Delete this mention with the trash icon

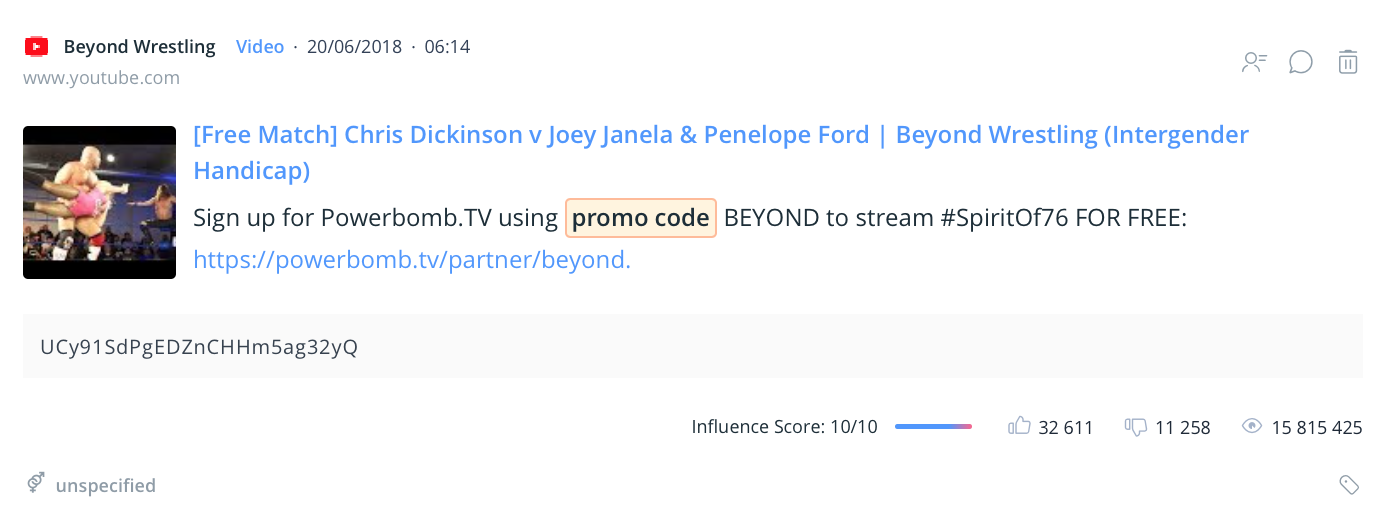point(1347,62)
